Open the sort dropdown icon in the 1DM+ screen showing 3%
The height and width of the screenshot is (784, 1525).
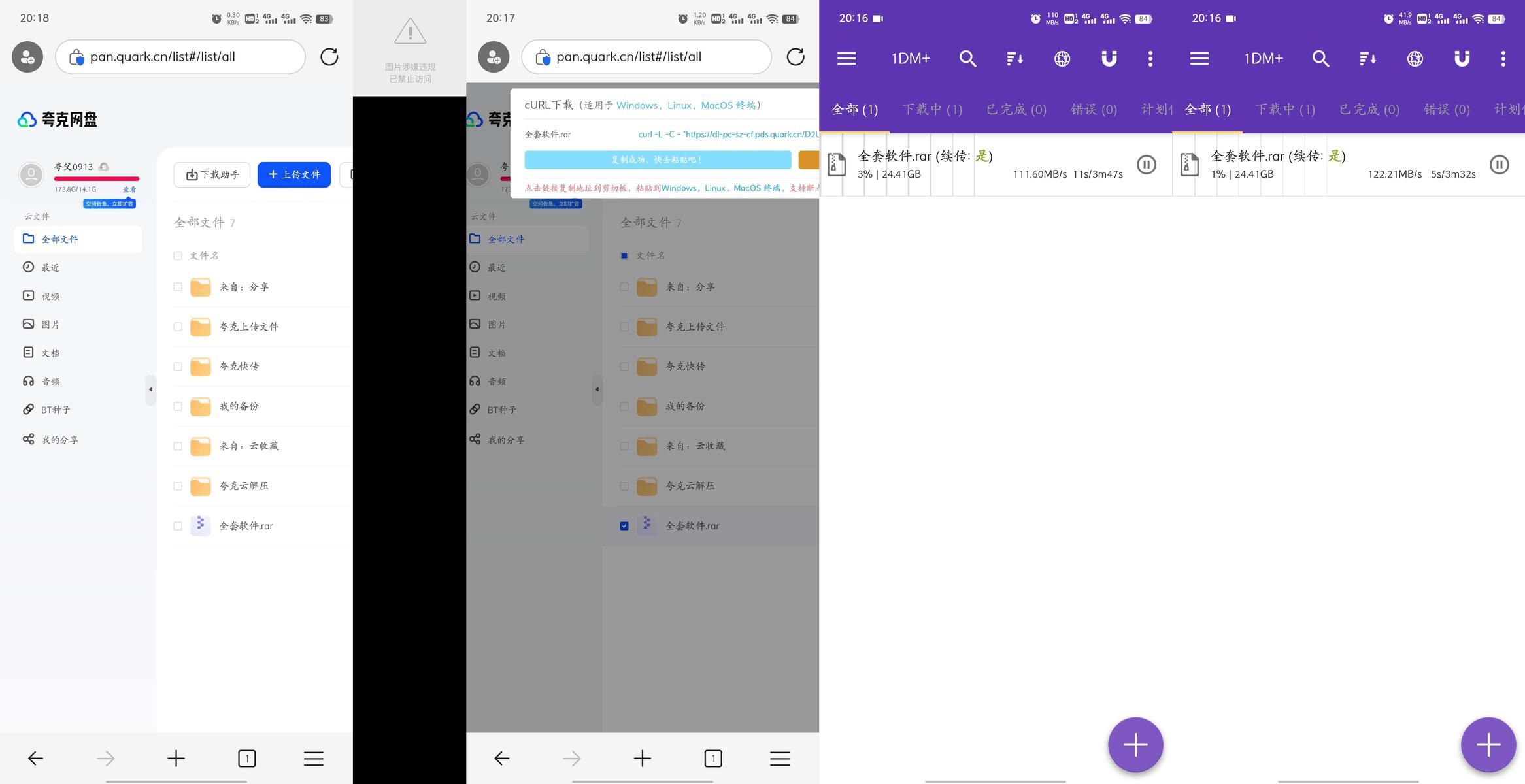pyautogui.click(x=1014, y=59)
